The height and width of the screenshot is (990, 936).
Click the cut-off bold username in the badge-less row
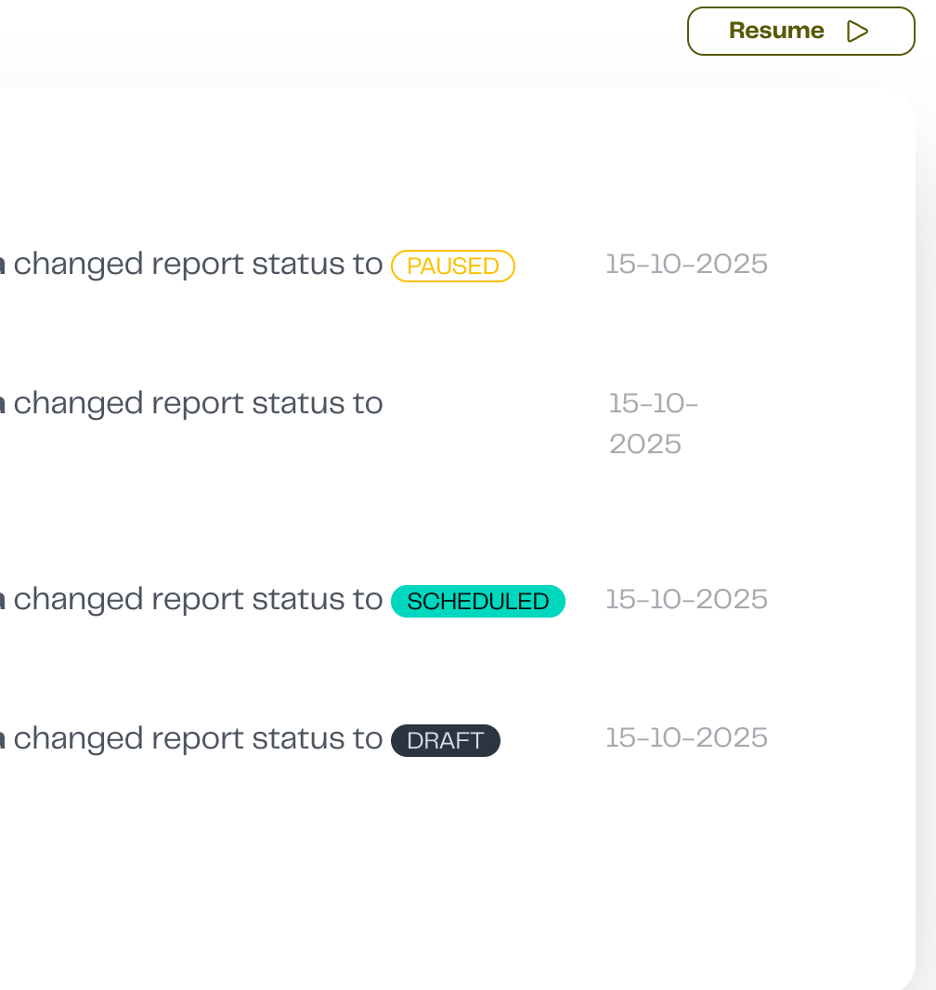coord(3,405)
